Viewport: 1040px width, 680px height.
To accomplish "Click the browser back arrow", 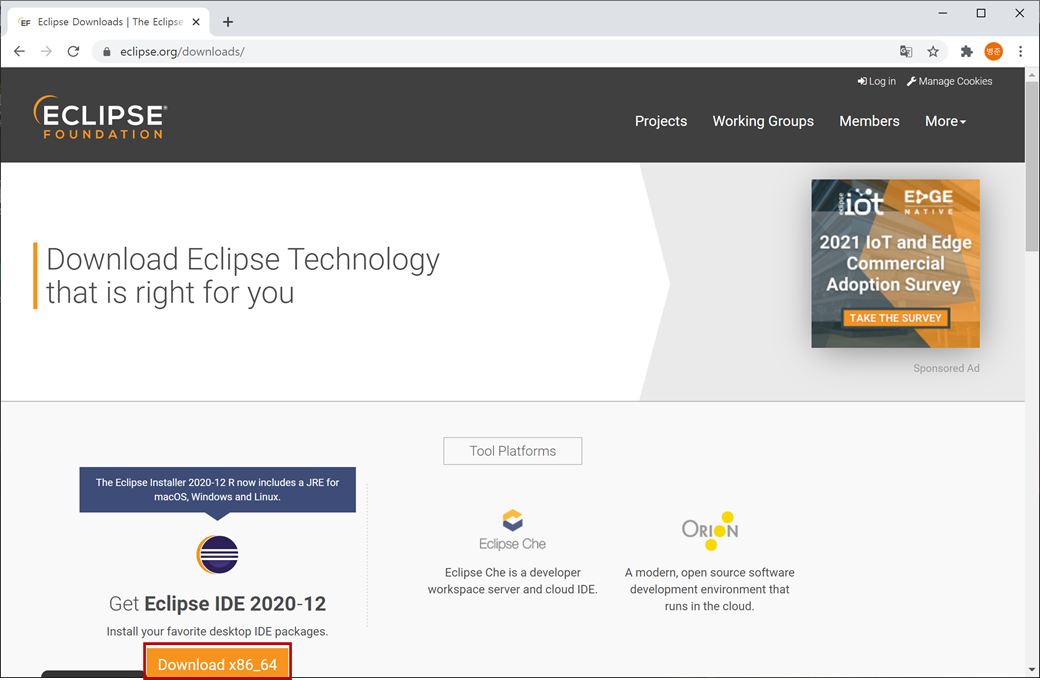I will coord(19,51).
